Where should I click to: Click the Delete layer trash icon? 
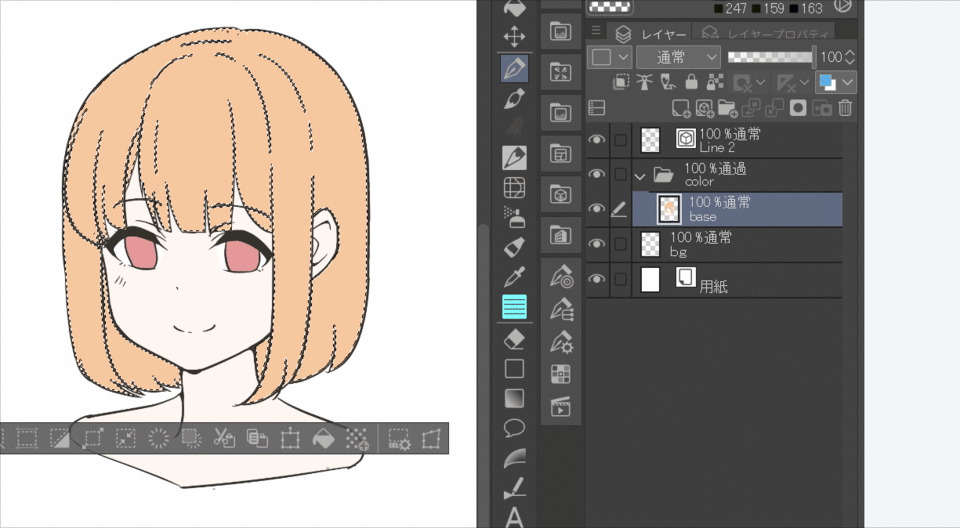tap(845, 108)
